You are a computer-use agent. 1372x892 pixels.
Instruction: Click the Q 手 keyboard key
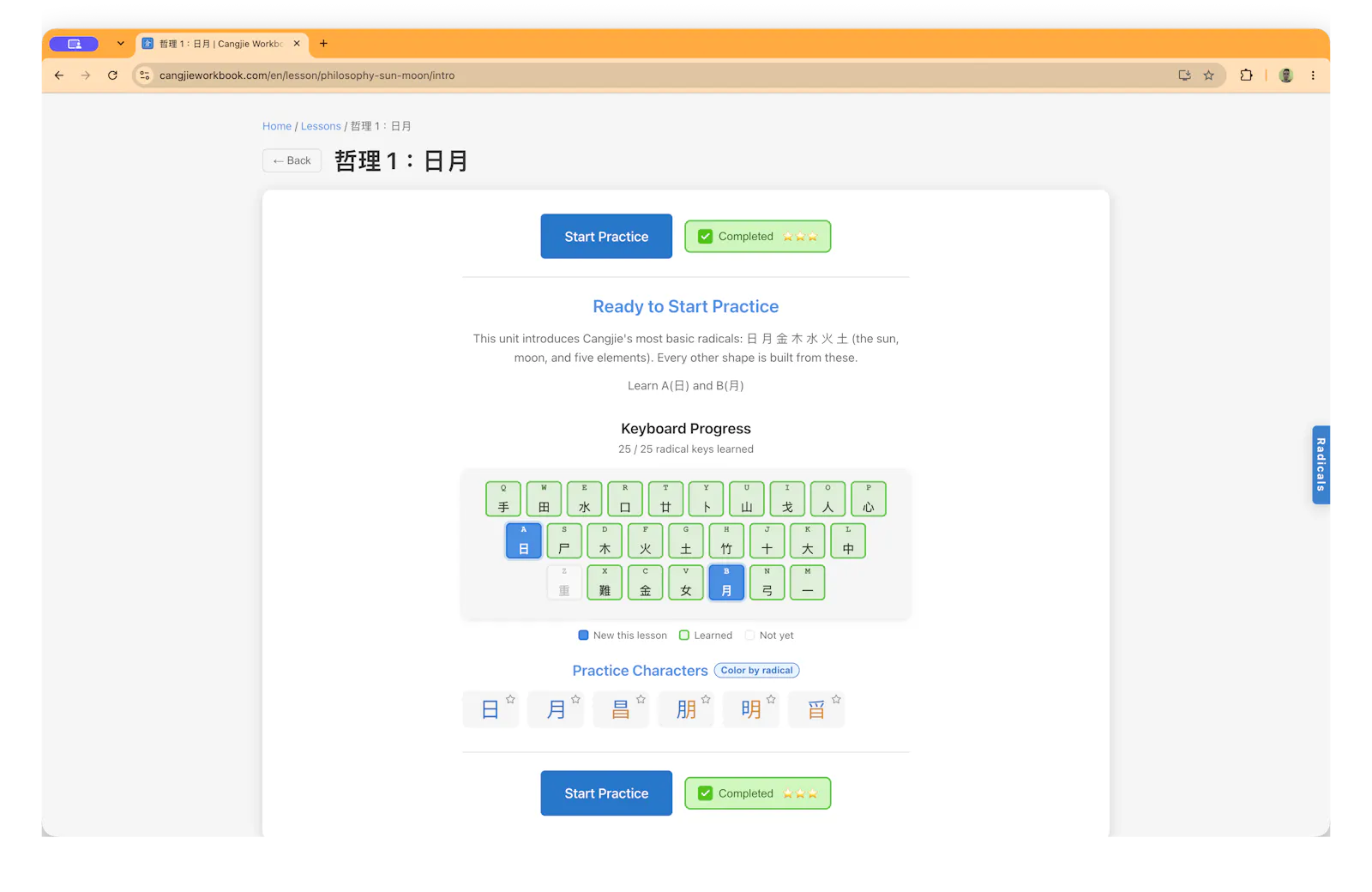(503, 499)
